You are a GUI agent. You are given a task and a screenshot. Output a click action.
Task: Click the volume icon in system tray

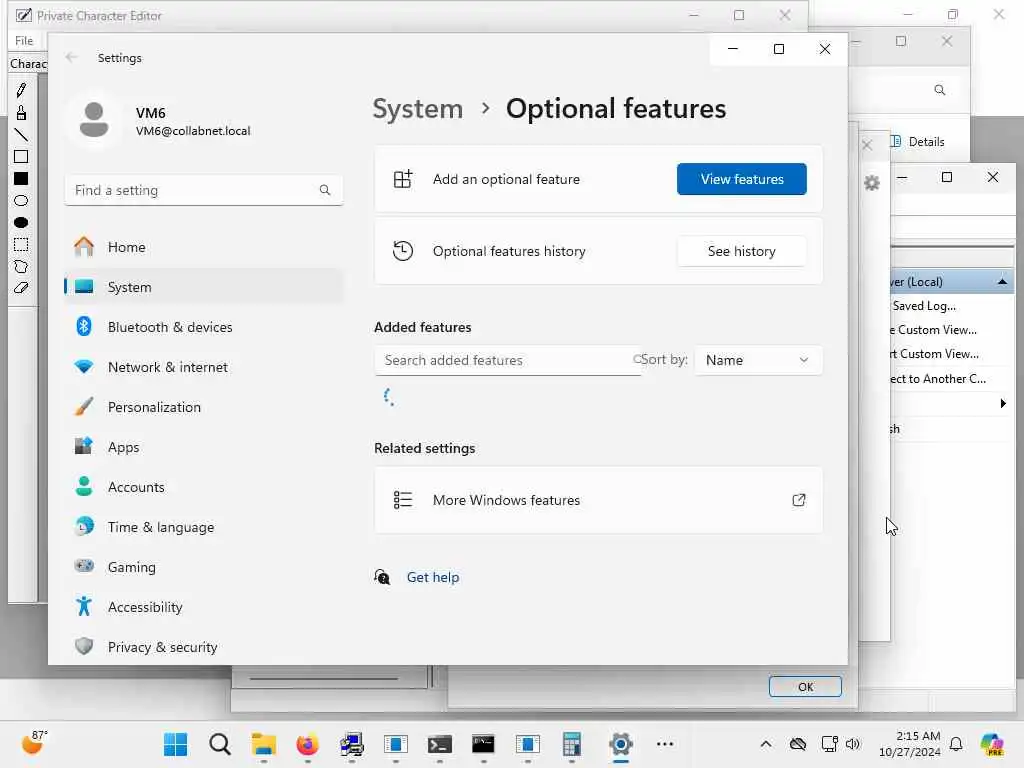[853, 744]
